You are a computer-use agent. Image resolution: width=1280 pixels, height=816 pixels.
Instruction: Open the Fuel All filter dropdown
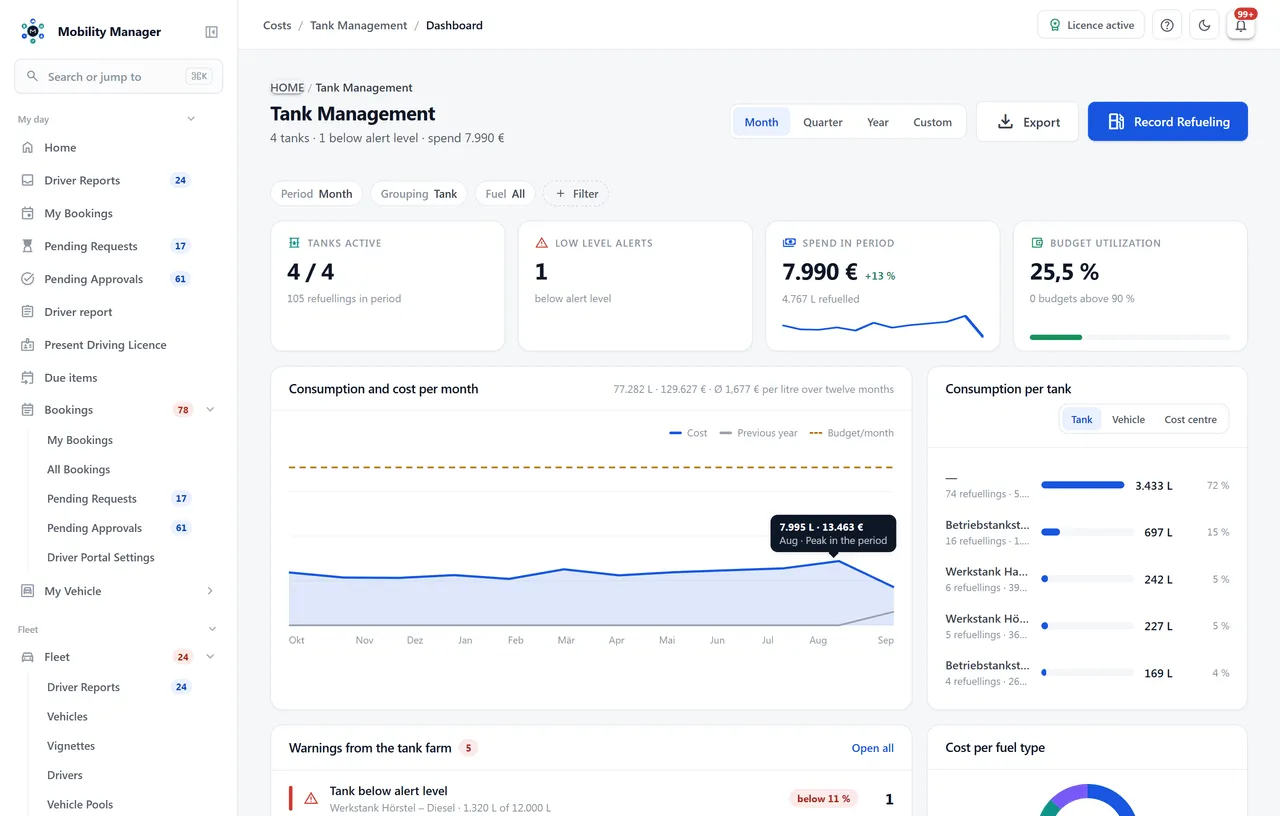505,194
